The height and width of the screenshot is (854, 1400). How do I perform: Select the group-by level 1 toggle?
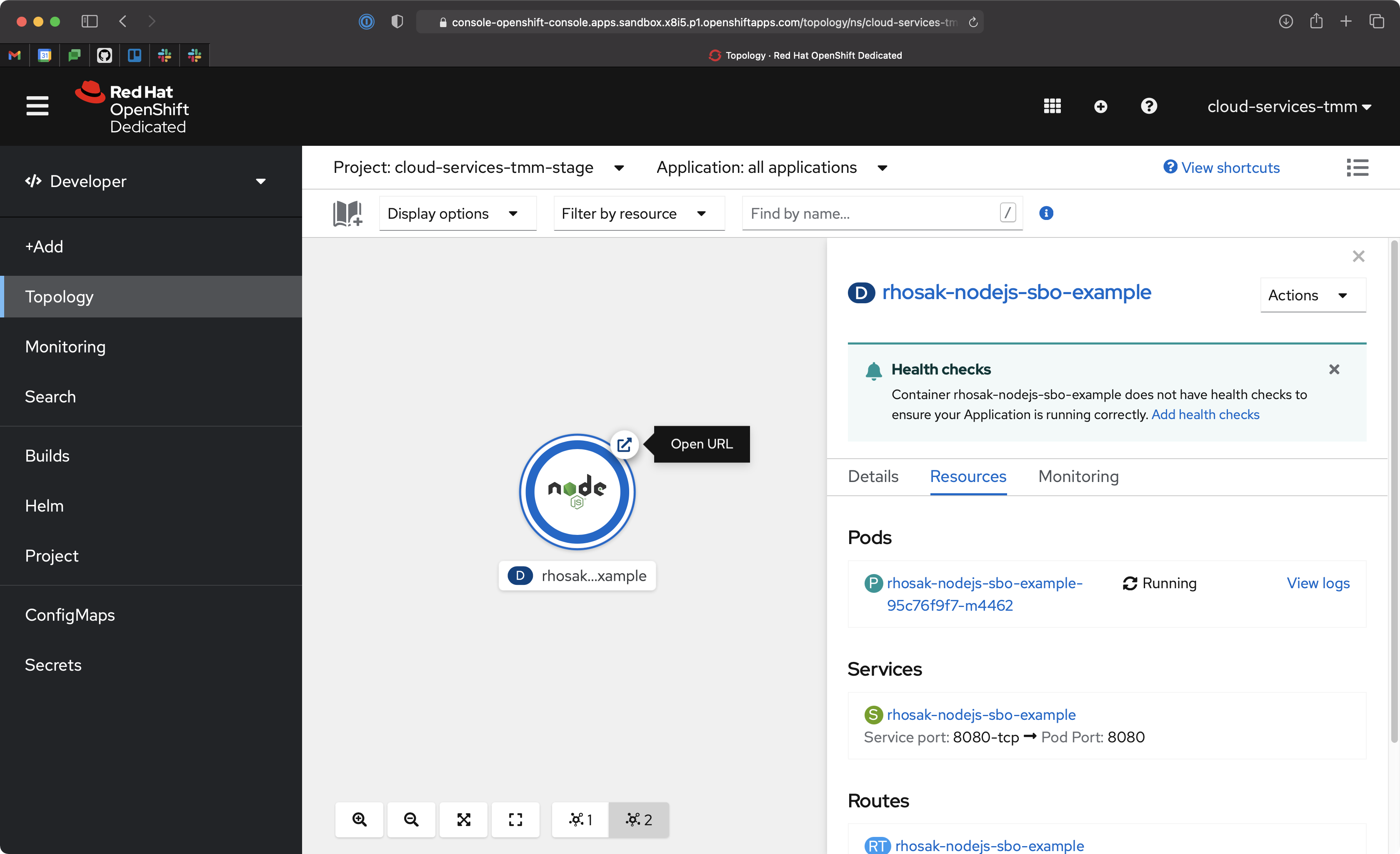click(x=579, y=820)
